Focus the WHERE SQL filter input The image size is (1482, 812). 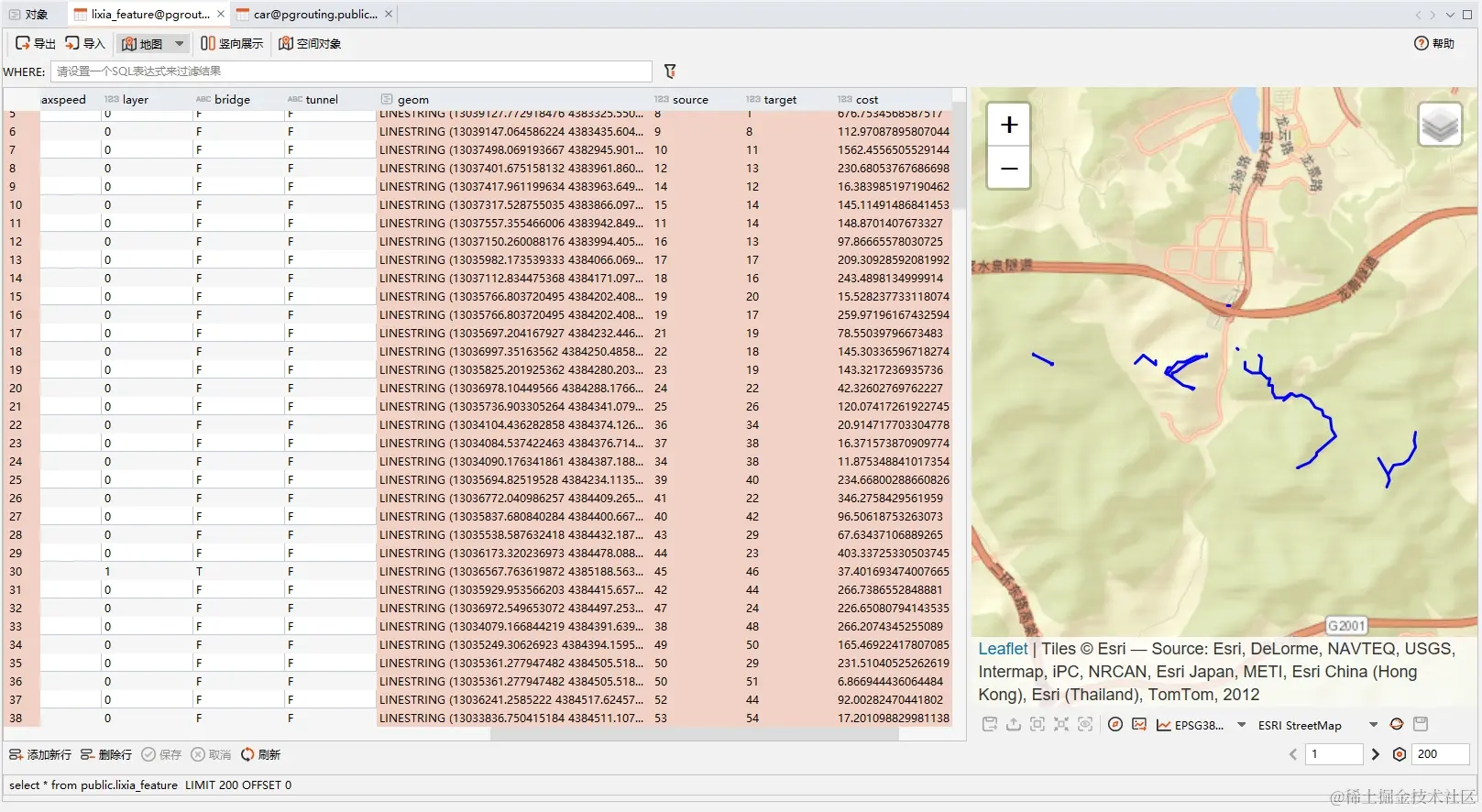pyautogui.click(x=351, y=71)
